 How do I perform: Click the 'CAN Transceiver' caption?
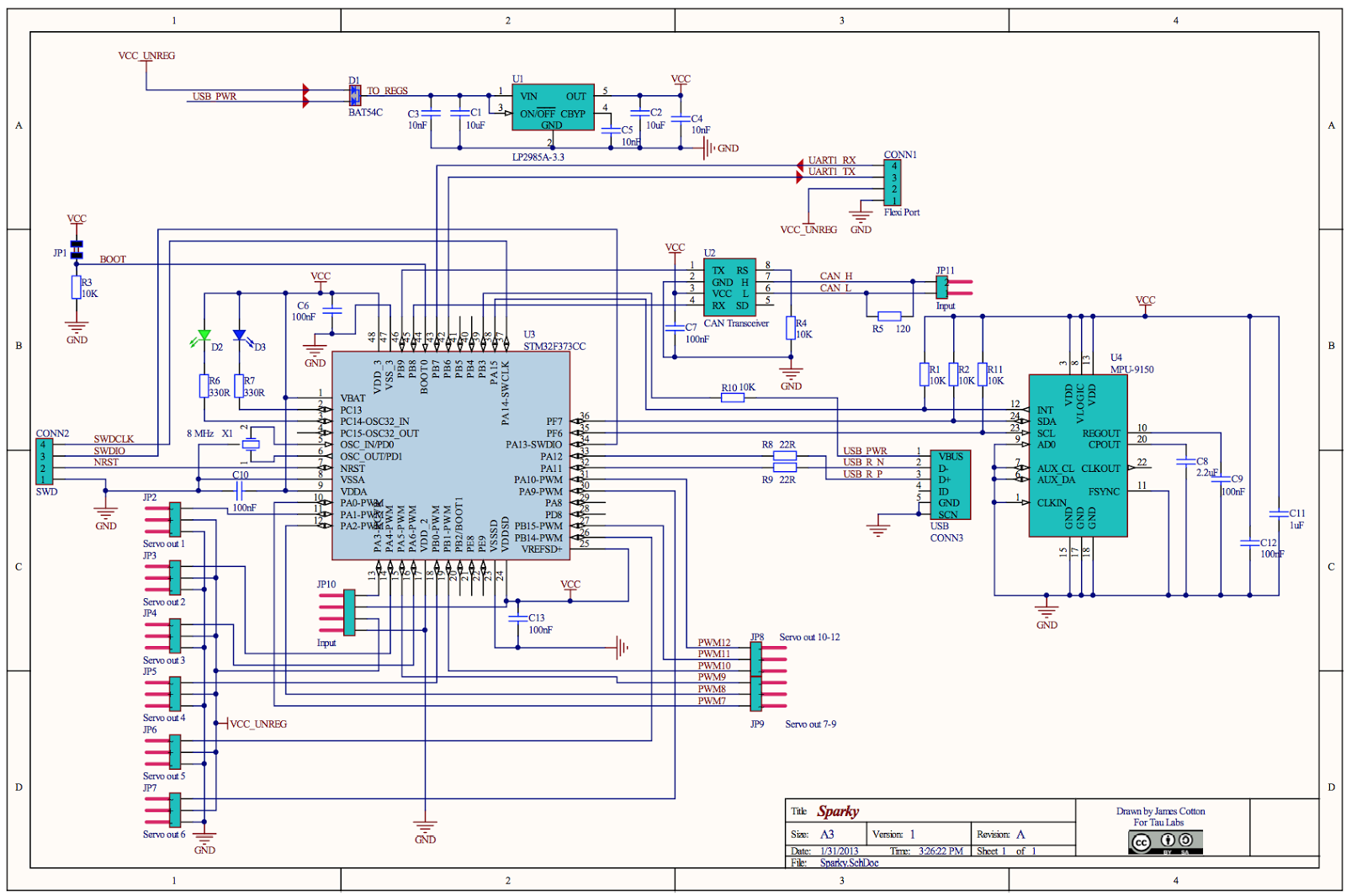pos(736,323)
